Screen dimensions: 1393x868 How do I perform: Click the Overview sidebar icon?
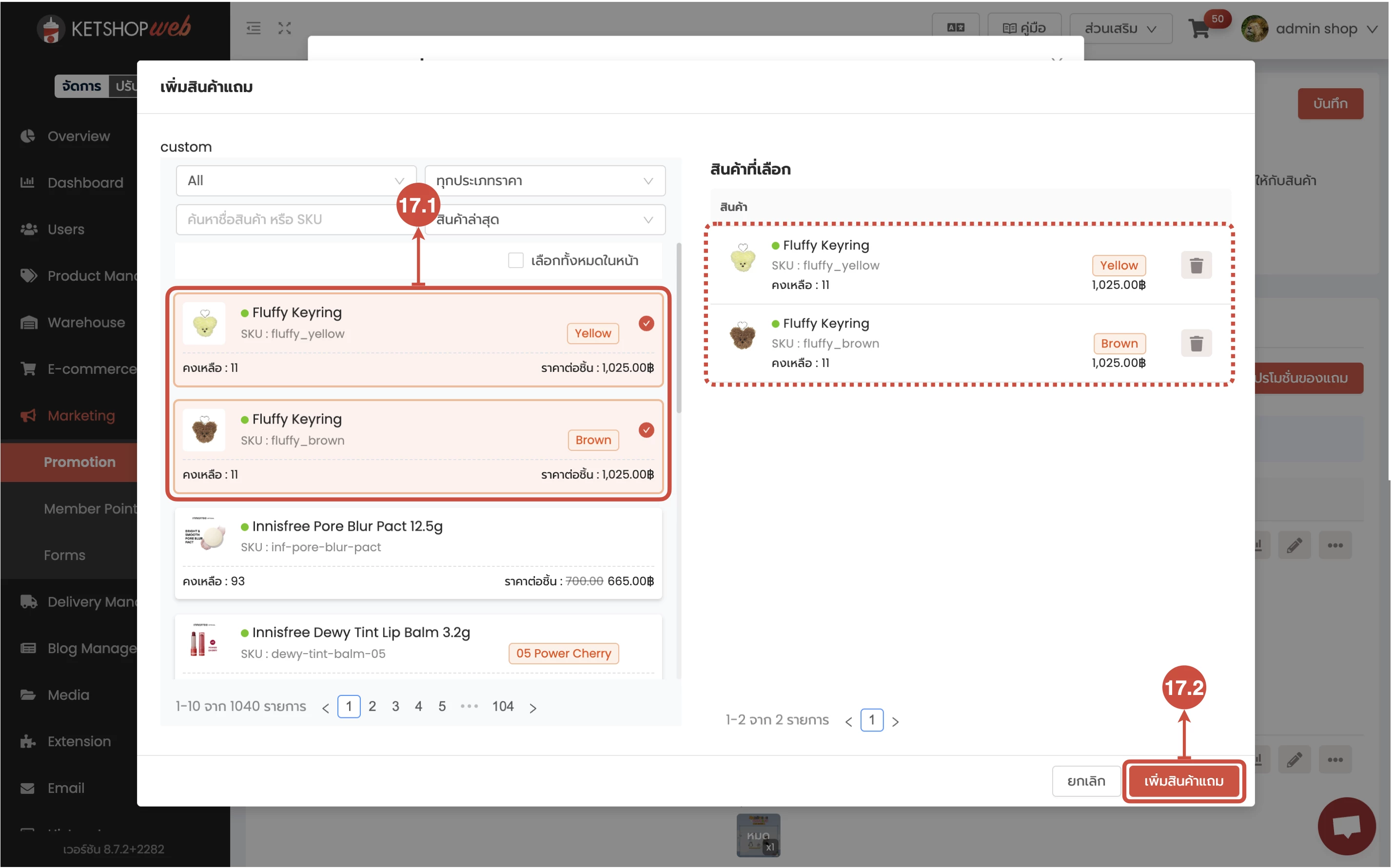[x=28, y=136]
